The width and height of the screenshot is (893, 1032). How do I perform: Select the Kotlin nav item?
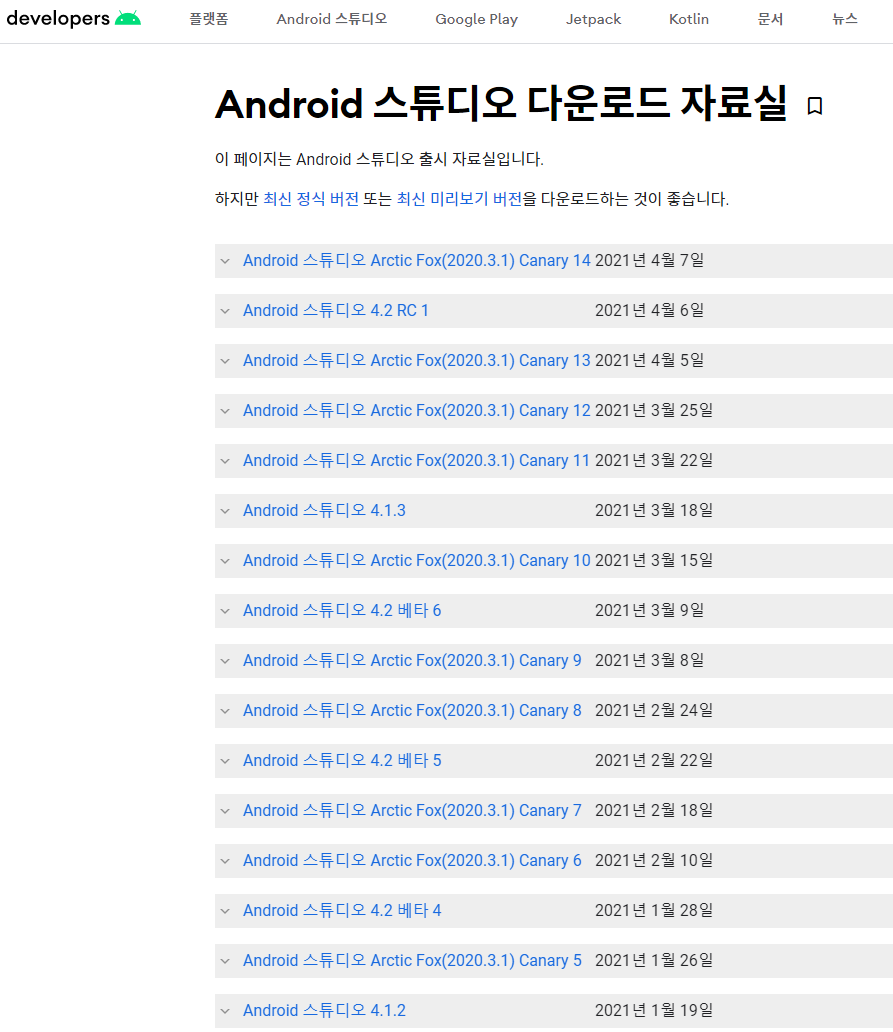[689, 19]
